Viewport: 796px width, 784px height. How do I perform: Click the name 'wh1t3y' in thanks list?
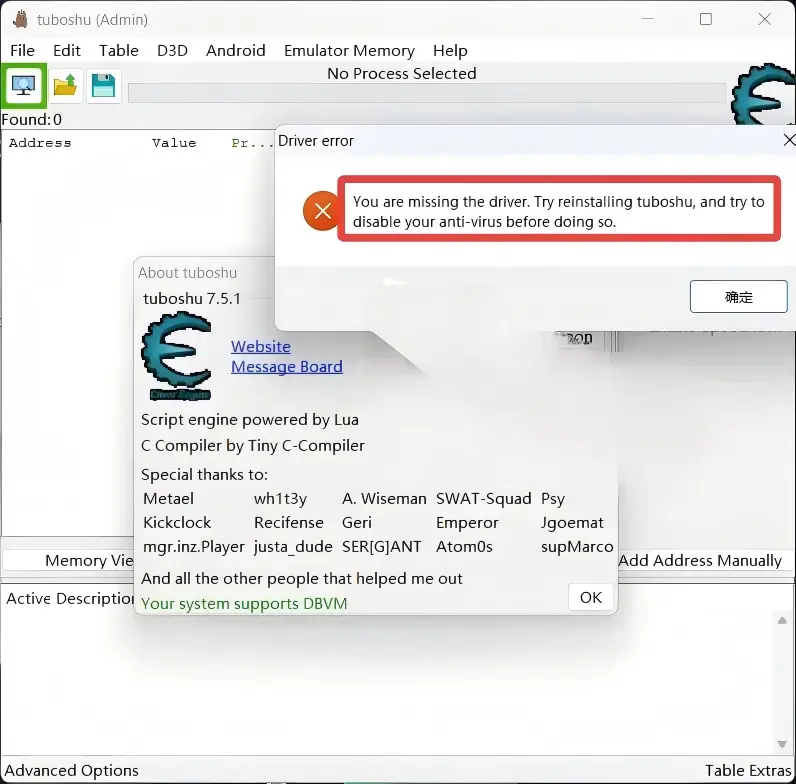click(281, 499)
